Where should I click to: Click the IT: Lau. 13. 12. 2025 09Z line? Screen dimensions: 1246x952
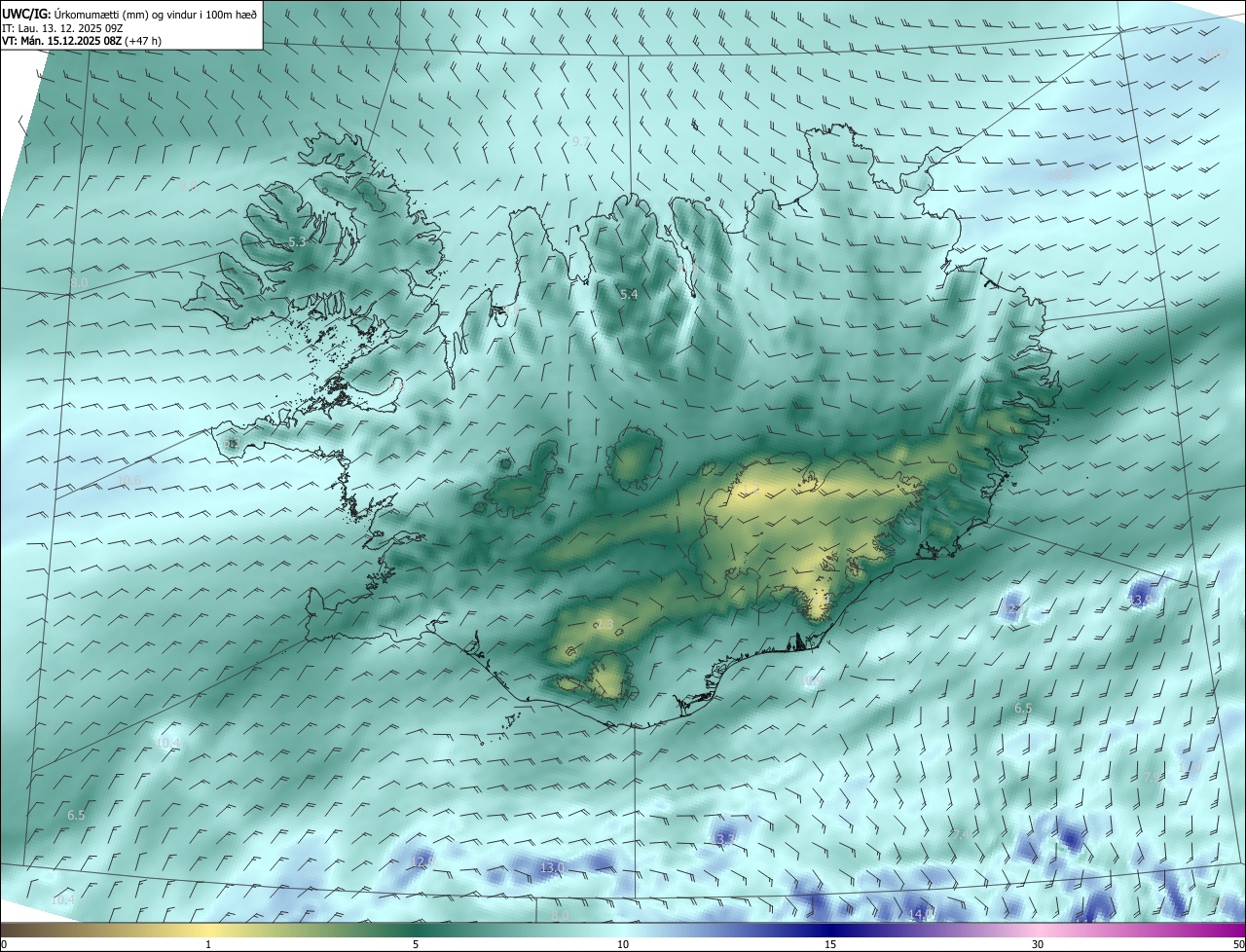coord(62,28)
